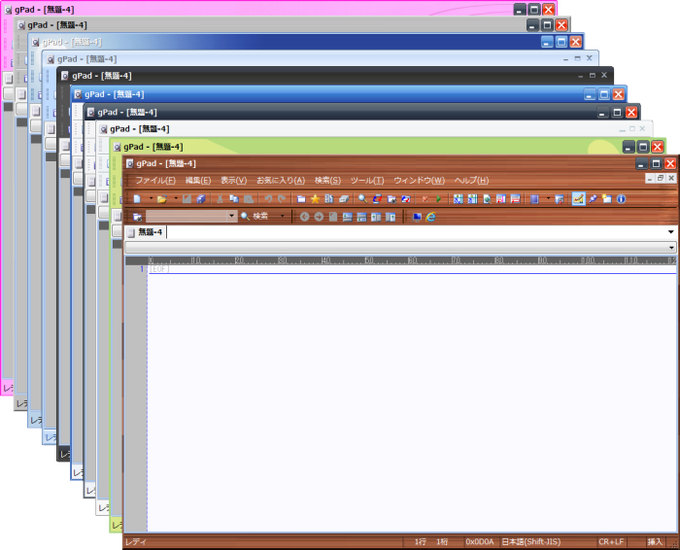Click the Save All stacked-disks icon

click(201, 199)
